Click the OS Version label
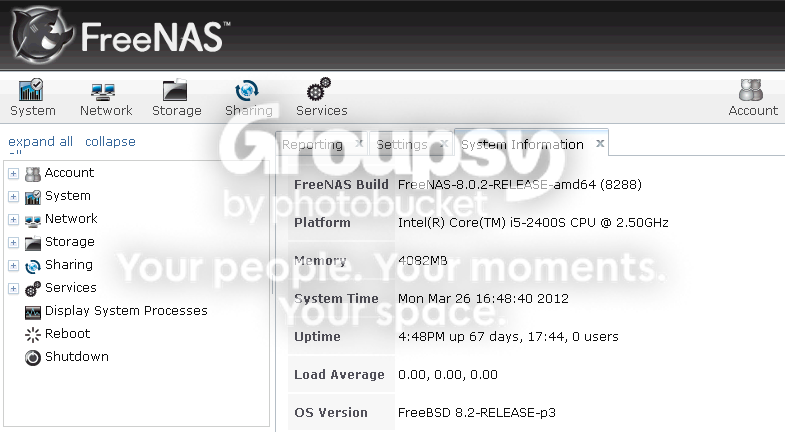This screenshot has width=785, height=432. pyautogui.click(x=330, y=413)
